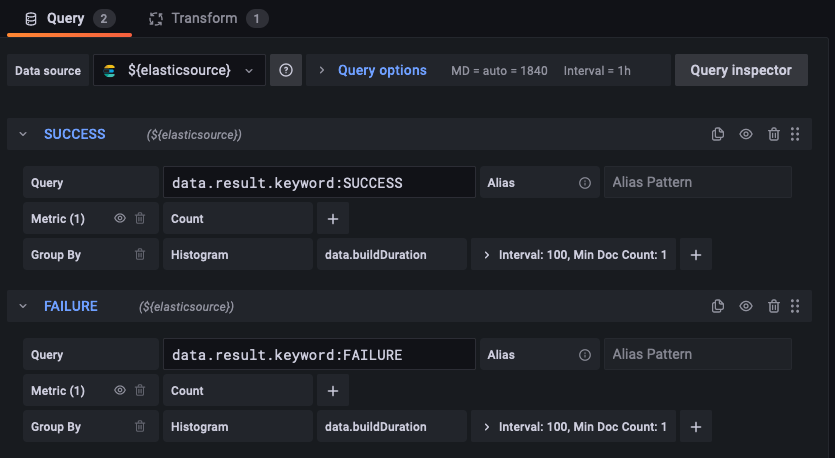Open the ${elasticsource} data source dropdown
835x458 pixels.
(x=179, y=70)
